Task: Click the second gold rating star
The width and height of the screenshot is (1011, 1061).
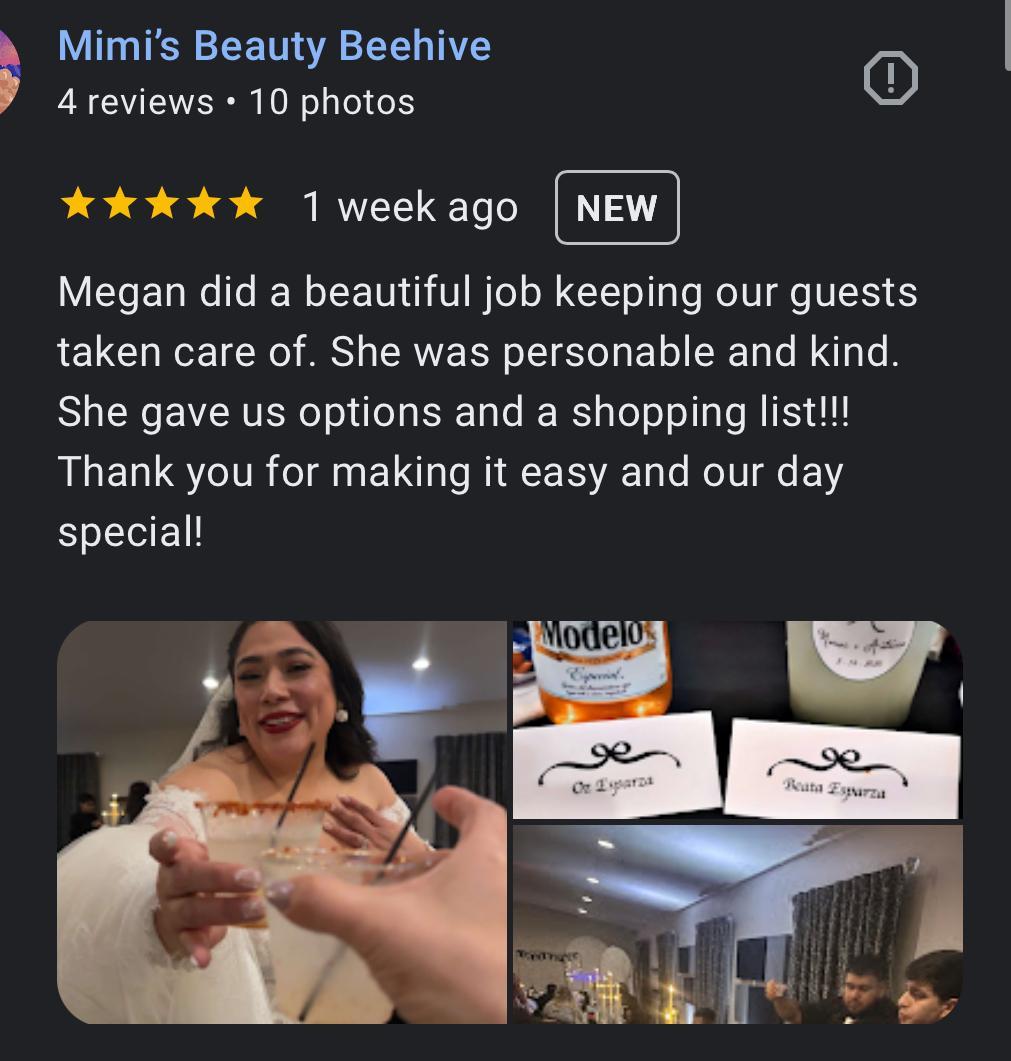Action: click(120, 203)
